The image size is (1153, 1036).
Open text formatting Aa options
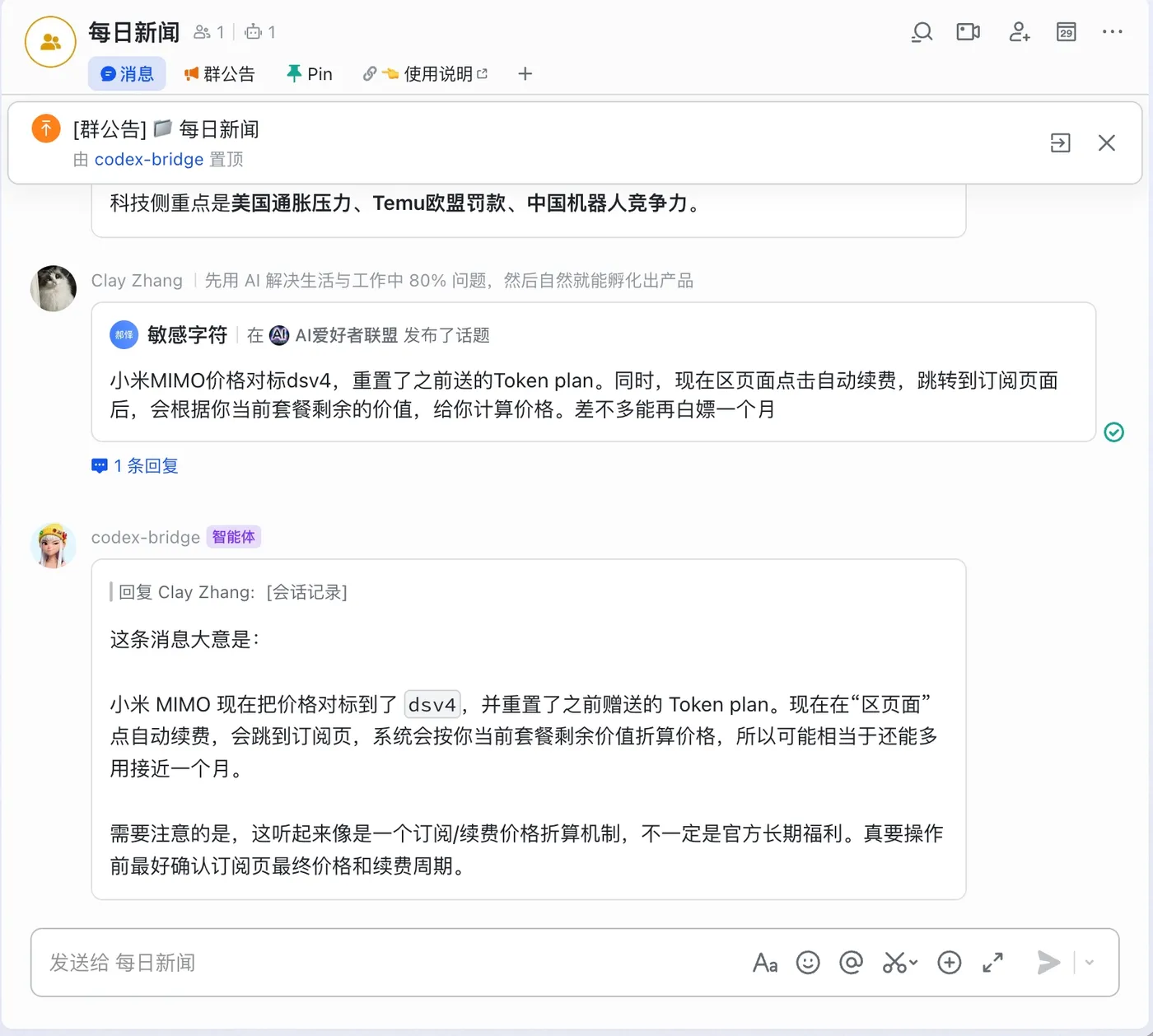765,963
